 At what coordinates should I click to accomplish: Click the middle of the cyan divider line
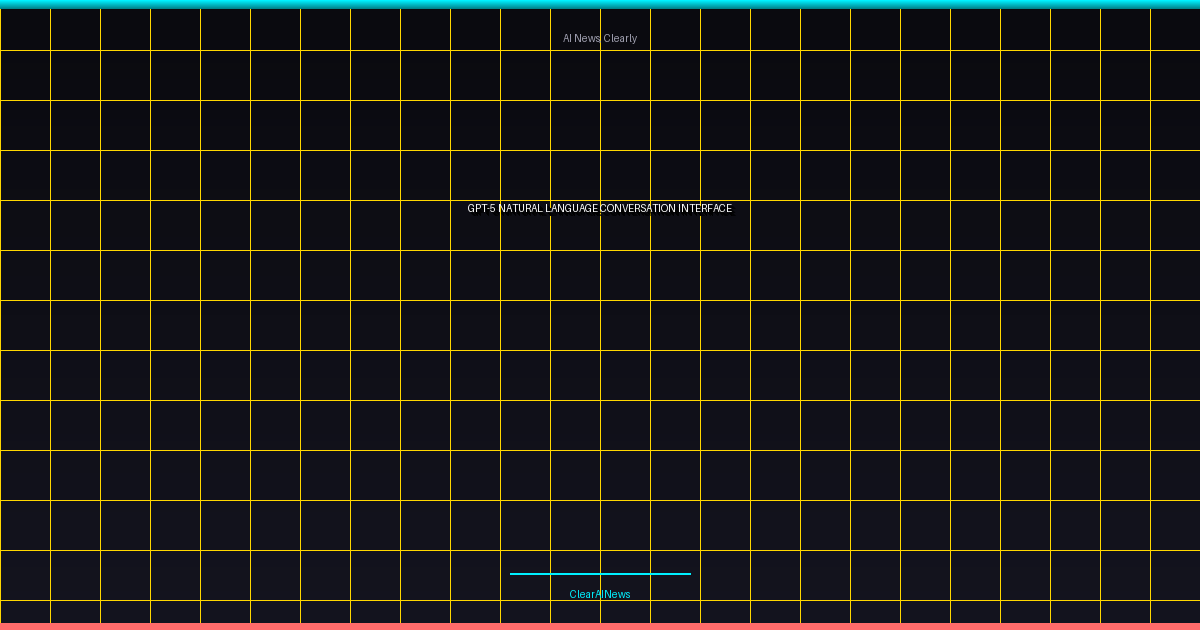600,574
